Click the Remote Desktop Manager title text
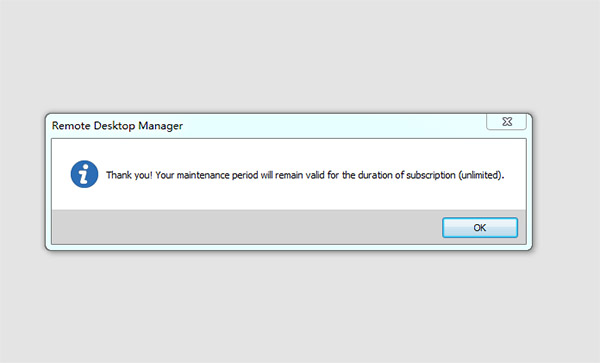Viewport: 600px width, 363px height. pyautogui.click(x=117, y=125)
